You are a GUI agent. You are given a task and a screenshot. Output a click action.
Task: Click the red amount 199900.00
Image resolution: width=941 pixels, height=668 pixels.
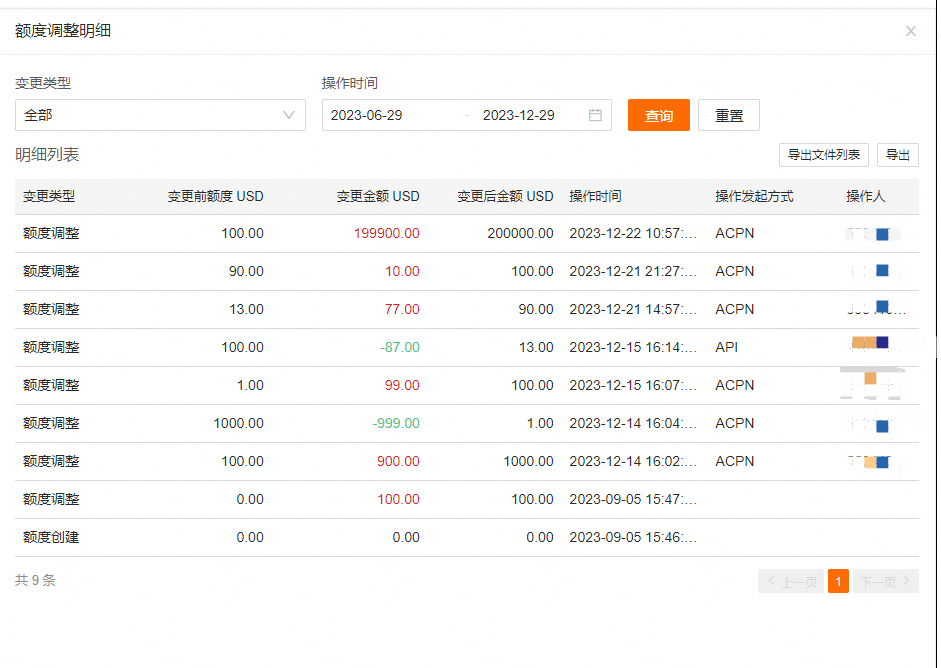[386, 233]
